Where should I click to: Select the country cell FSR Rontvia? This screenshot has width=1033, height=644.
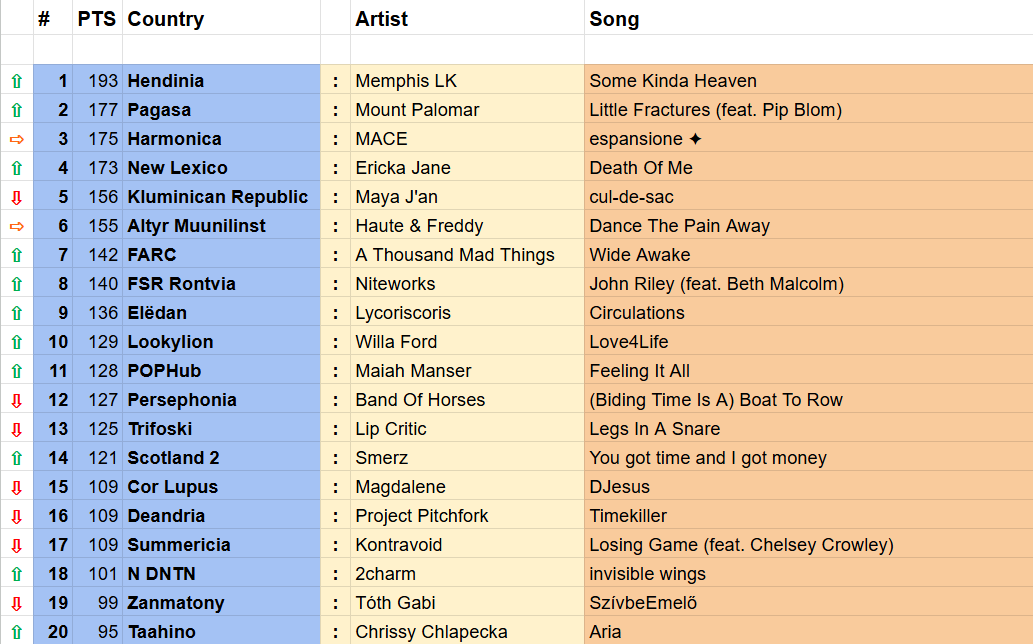pyautogui.click(x=181, y=284)
